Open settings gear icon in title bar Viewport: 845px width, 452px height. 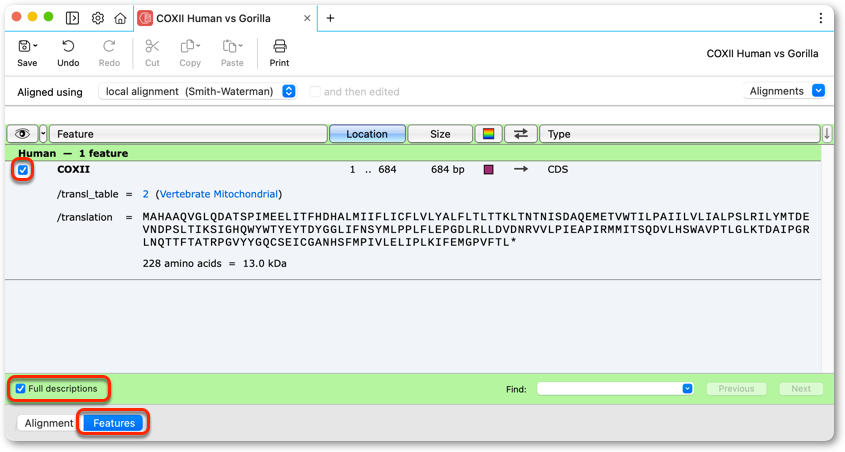tap(98, 18)
